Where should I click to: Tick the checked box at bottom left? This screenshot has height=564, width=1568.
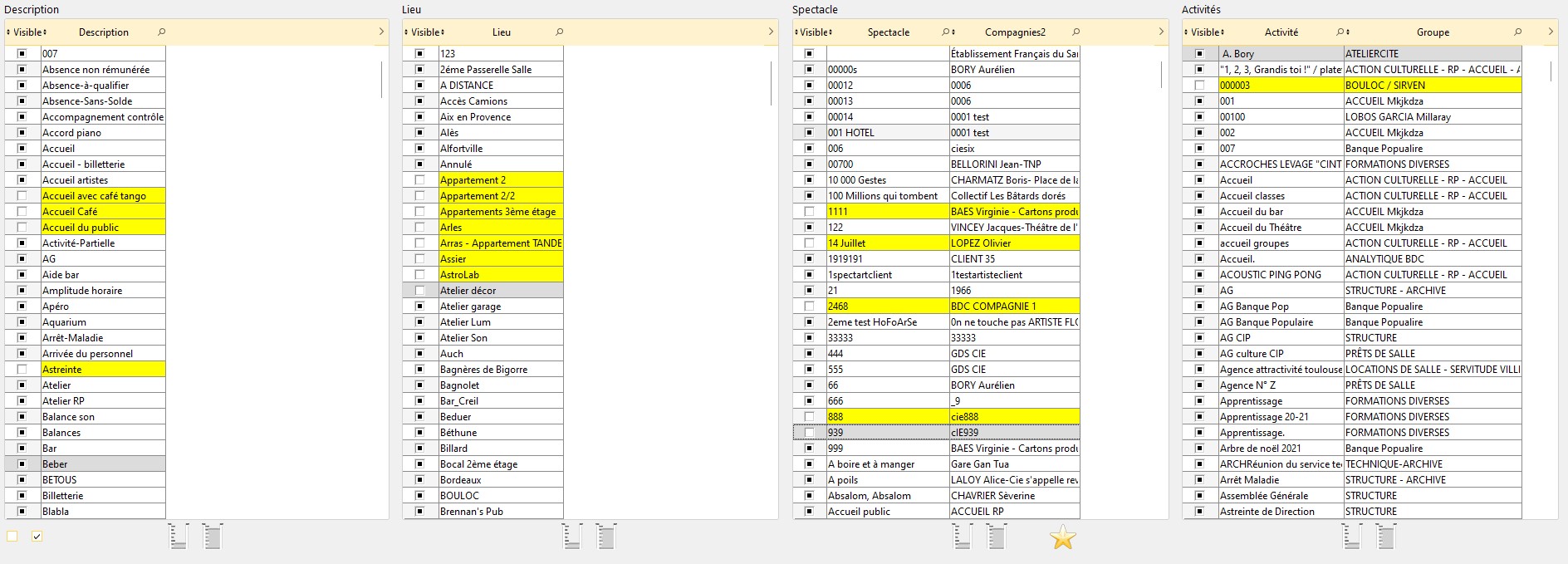coord(37,537)
